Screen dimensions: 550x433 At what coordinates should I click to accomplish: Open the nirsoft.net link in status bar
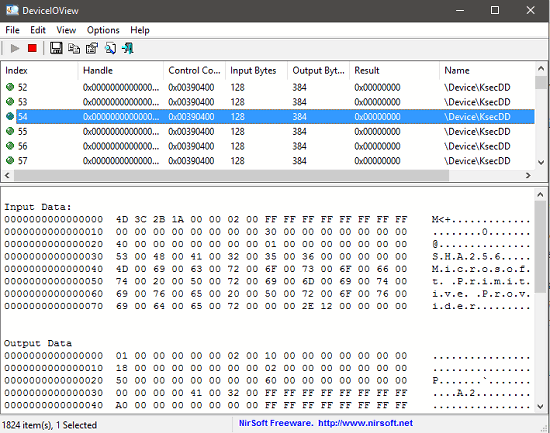pyautogui.click(x=365, y=423)
